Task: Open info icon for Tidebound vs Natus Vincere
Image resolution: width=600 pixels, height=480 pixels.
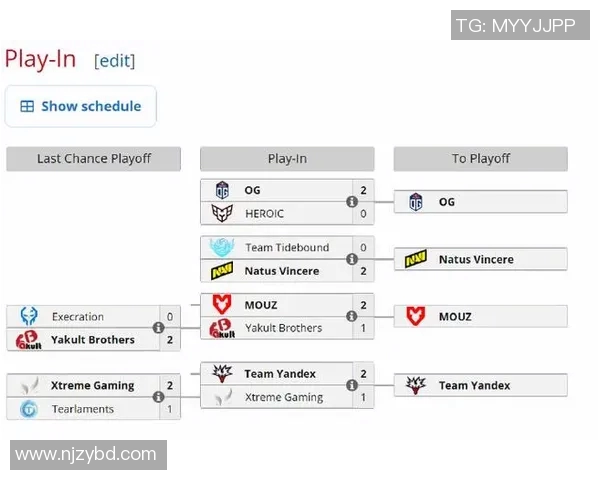Action: tap(352, 259)
